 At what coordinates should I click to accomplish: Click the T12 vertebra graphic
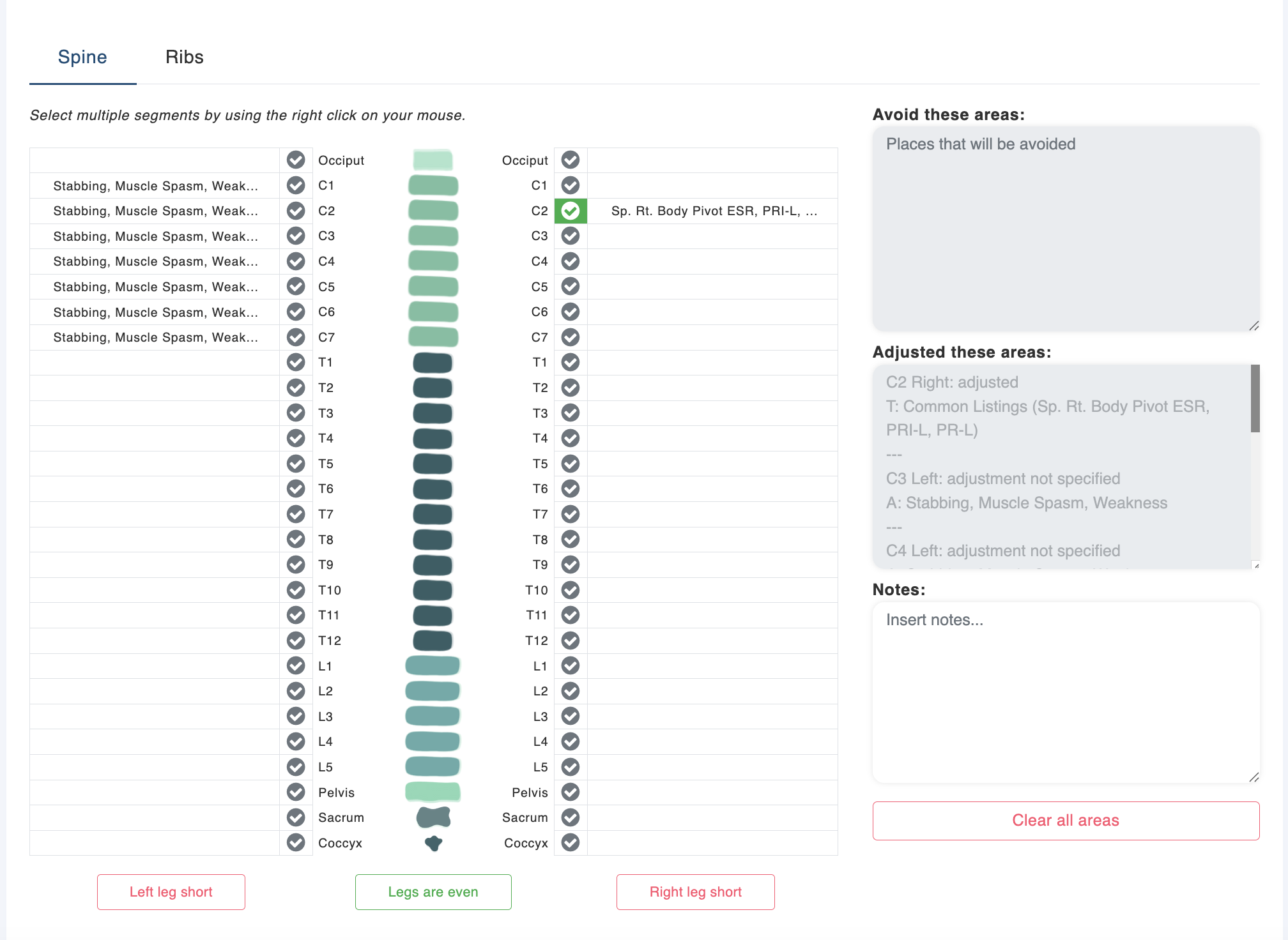(433, 641)
